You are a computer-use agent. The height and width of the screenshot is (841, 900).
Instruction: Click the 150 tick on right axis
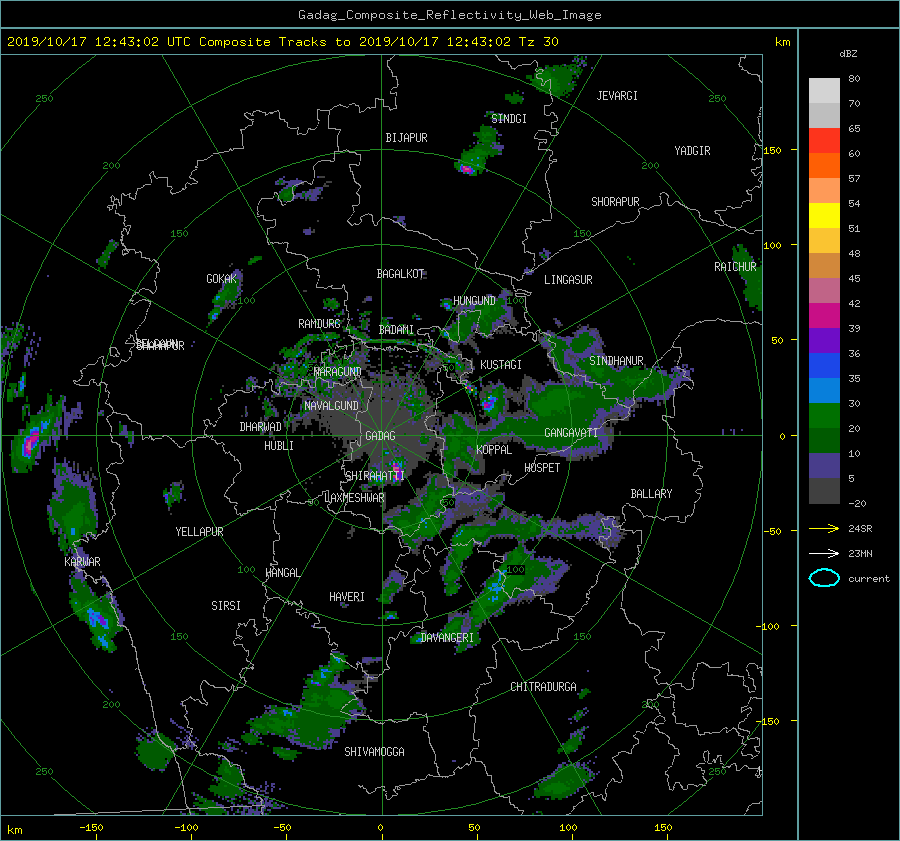773,150
